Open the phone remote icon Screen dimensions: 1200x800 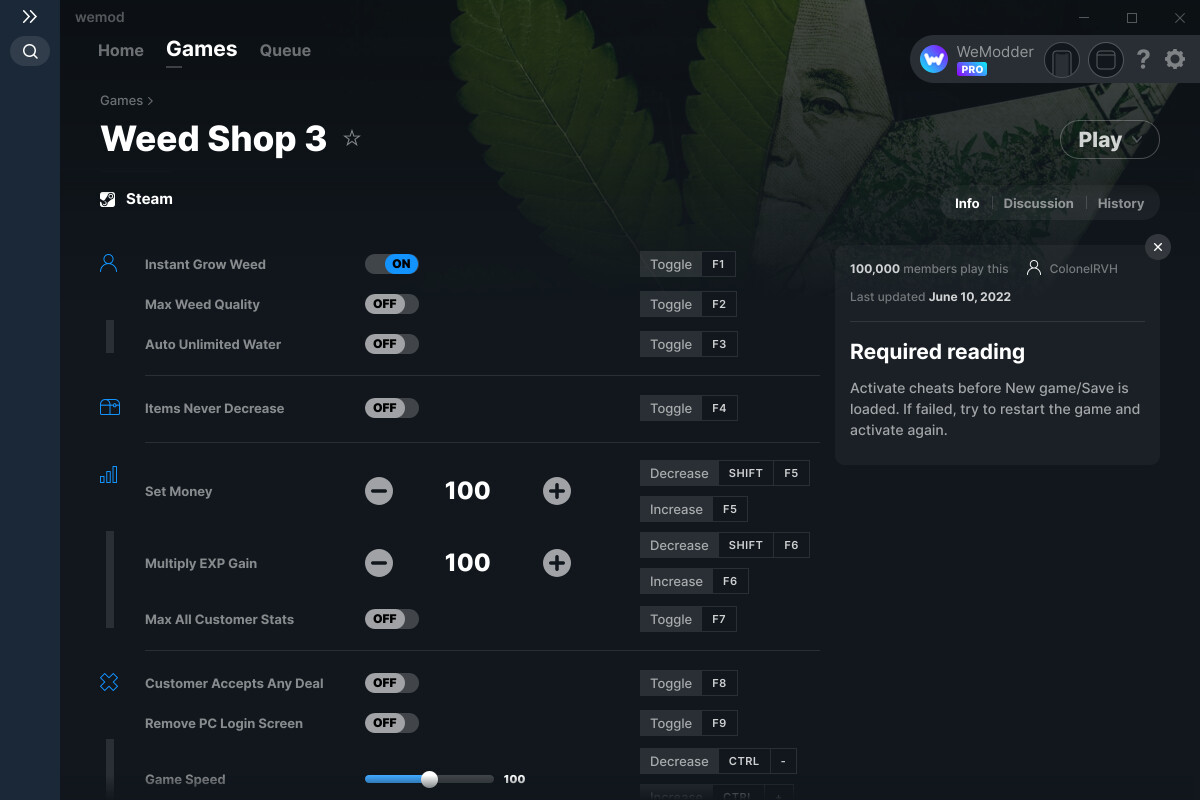pos(1062,61)
